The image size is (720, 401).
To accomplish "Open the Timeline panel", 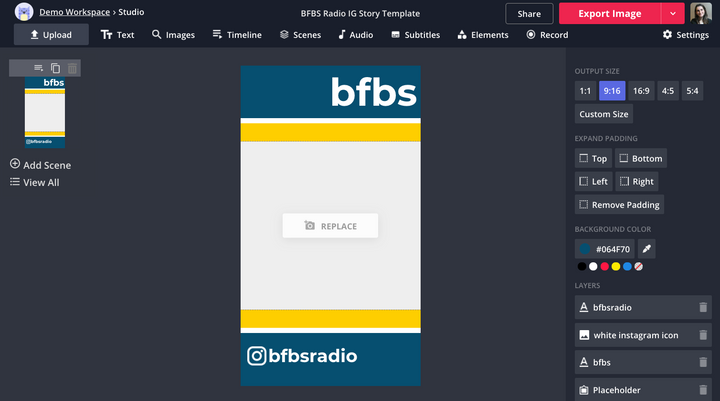I will [237, 35].
